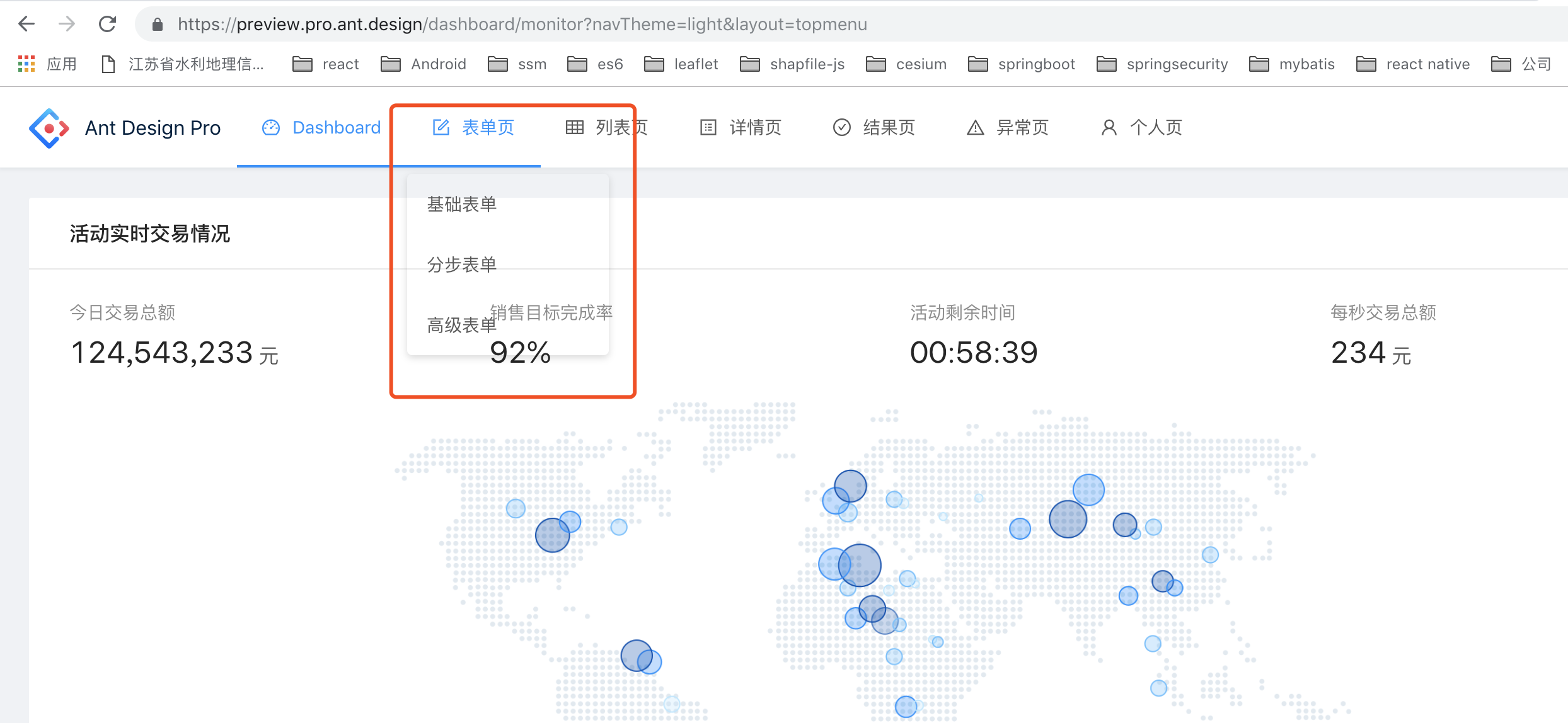Open the 结果页 top menu label

[x=889, y=127]
